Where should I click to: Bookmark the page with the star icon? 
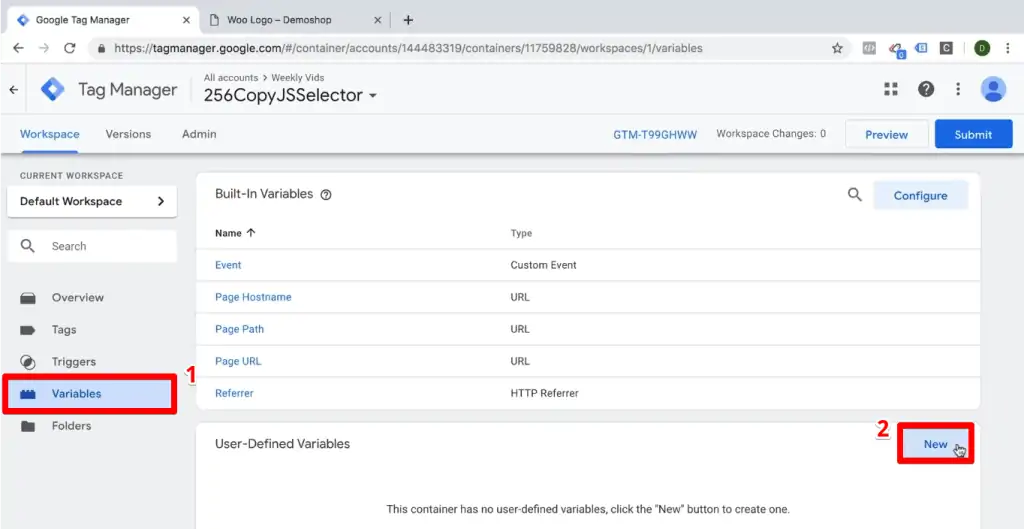837,48
